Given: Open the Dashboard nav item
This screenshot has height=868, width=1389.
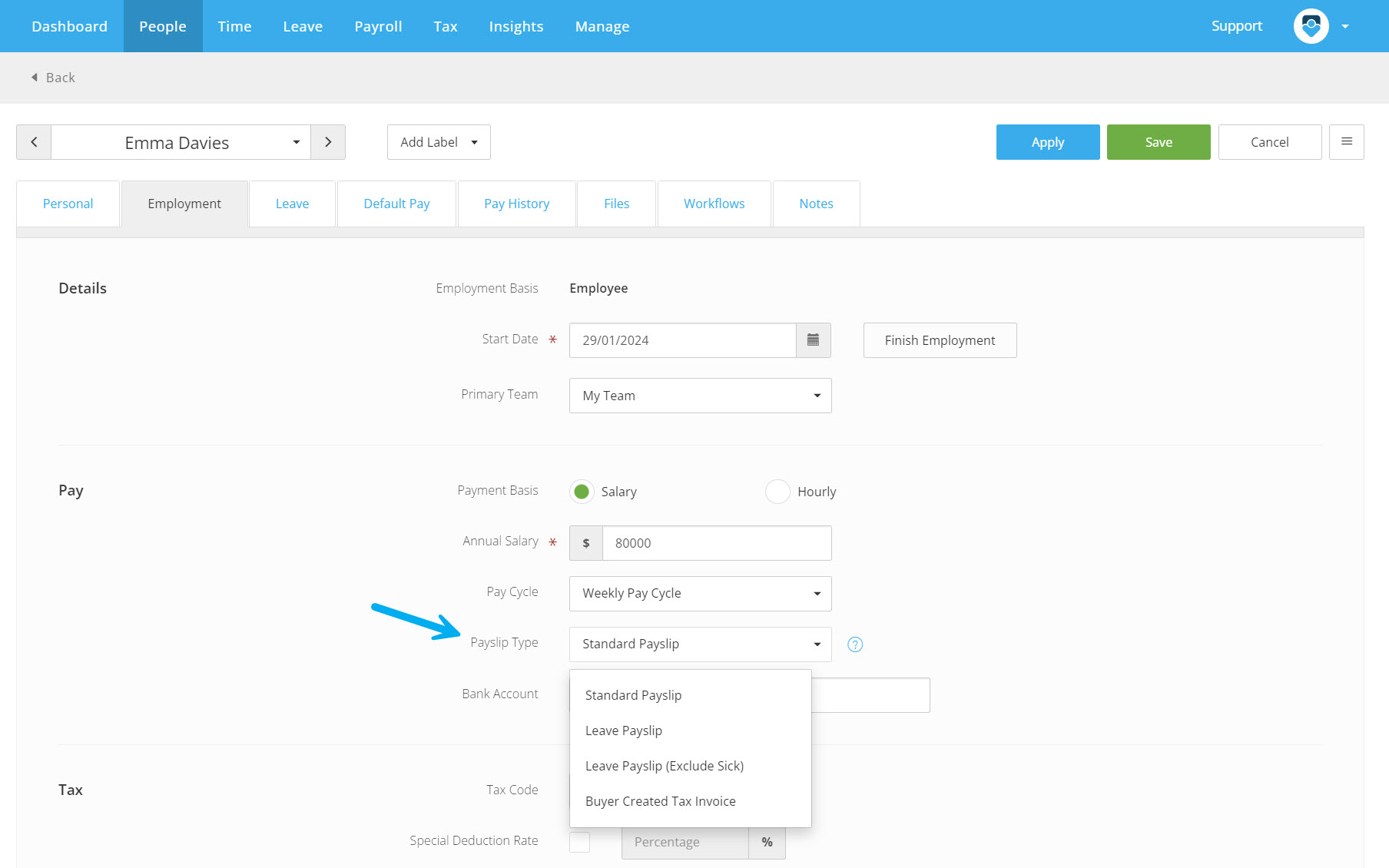Looking at the screenshot, I should (x=69, y=26).
